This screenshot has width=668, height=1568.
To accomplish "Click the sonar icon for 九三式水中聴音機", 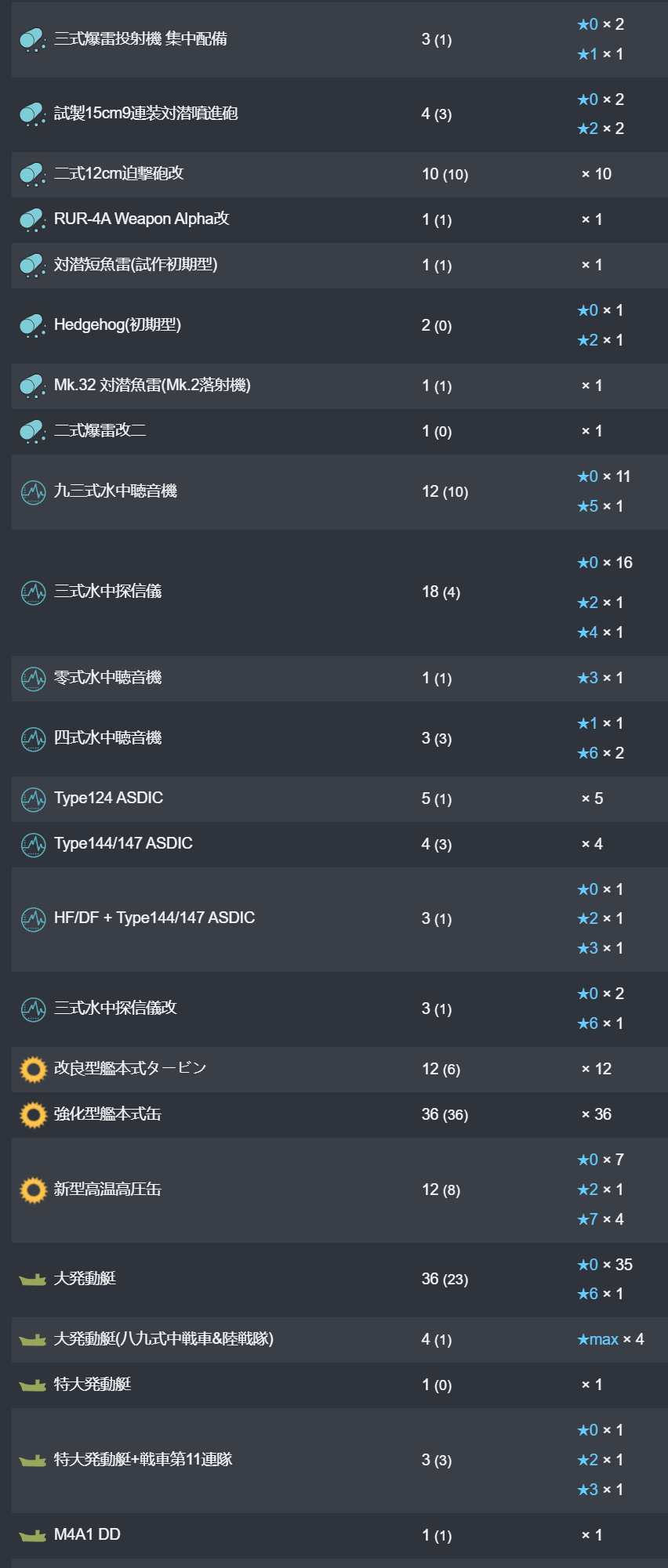I will pyautogui.click(x=33, y=492).
